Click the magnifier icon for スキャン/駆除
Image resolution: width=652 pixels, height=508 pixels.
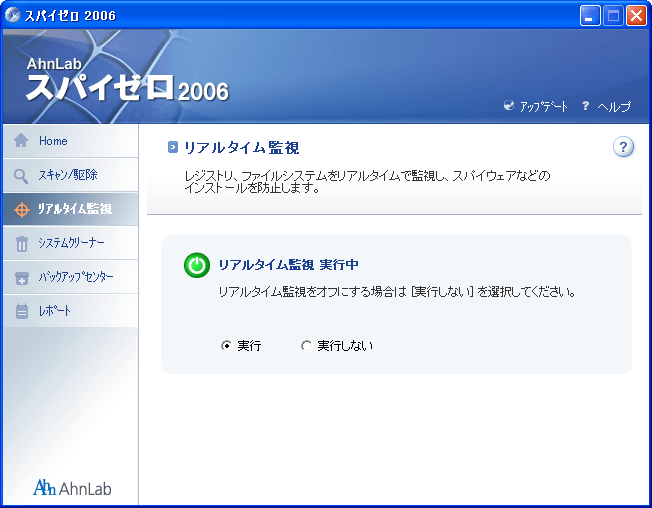[21, 176]
